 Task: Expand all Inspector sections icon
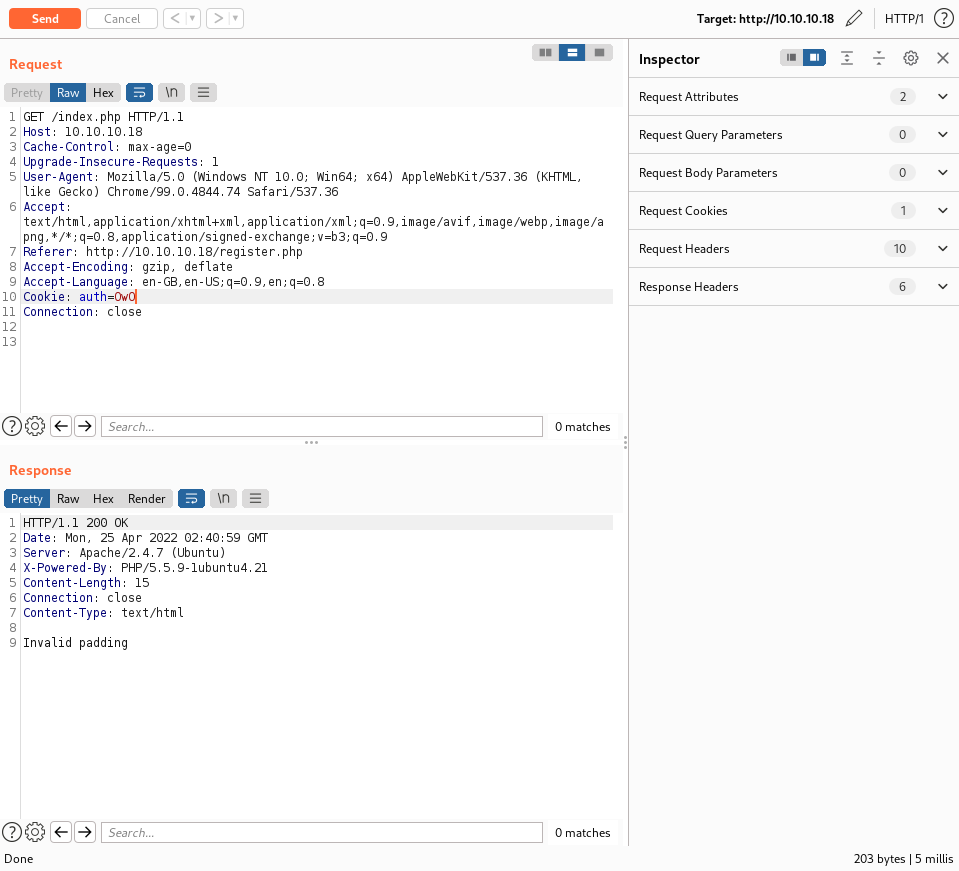[x=847, y=59]
